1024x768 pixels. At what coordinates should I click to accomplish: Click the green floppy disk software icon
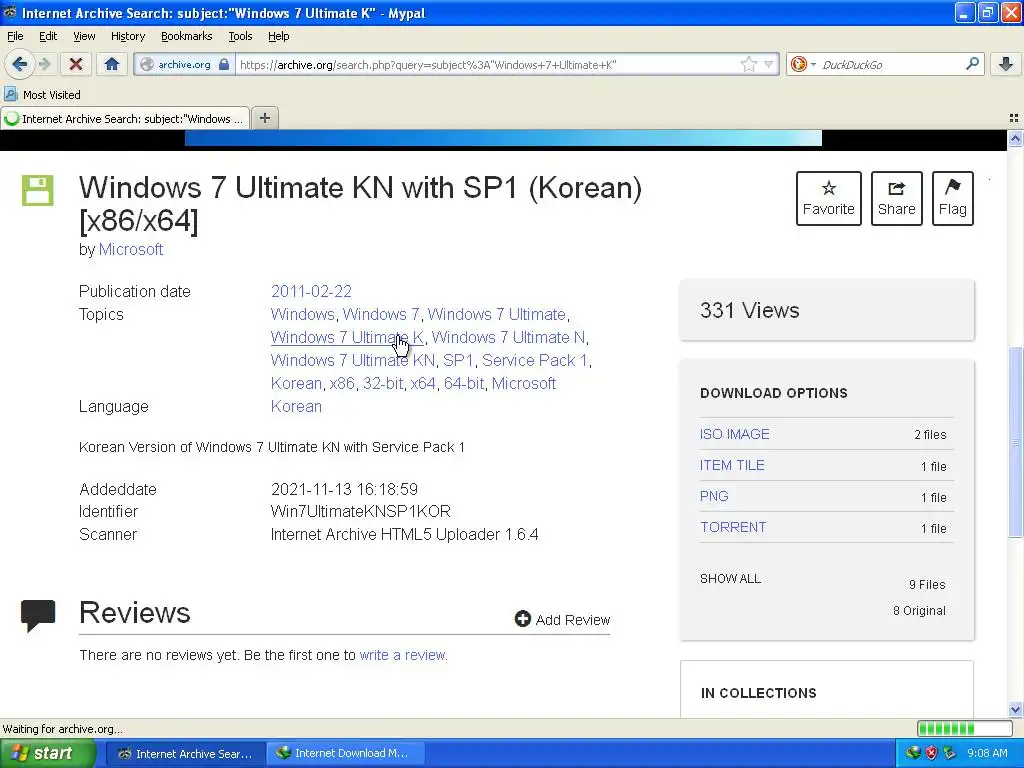[x=37, y=190]
